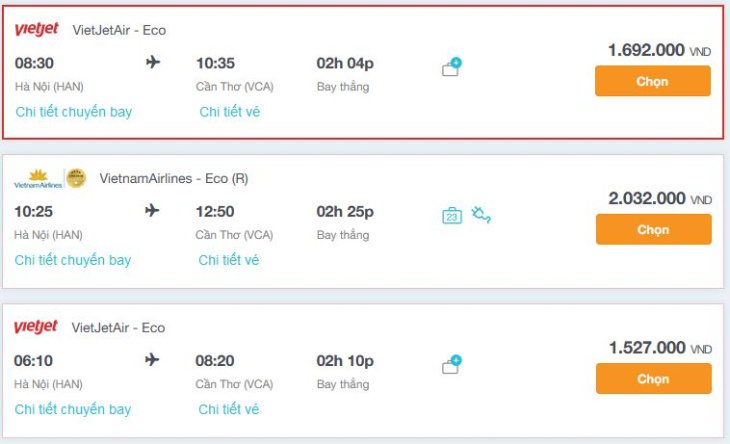Expand flight details for the 06:10 departure
Screen dimensions: 730x444
pyautogui.click(x=73, y=409)
